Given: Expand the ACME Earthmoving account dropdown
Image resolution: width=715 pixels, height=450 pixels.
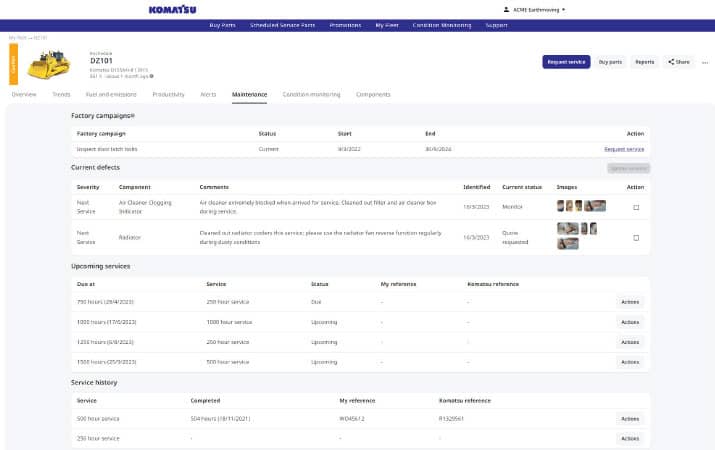Looking at the screenshot, I should pyautogui.click(x=539, y=9).
